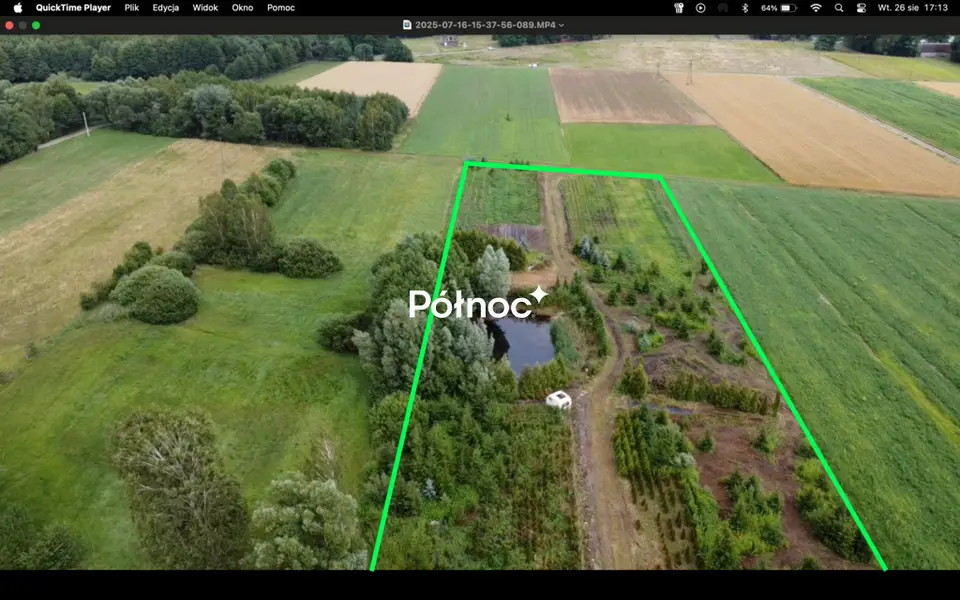The width and height of the screenshot is (960, 600).
Task: Open the Wi-Fi status menu
Action: (816, 8)
